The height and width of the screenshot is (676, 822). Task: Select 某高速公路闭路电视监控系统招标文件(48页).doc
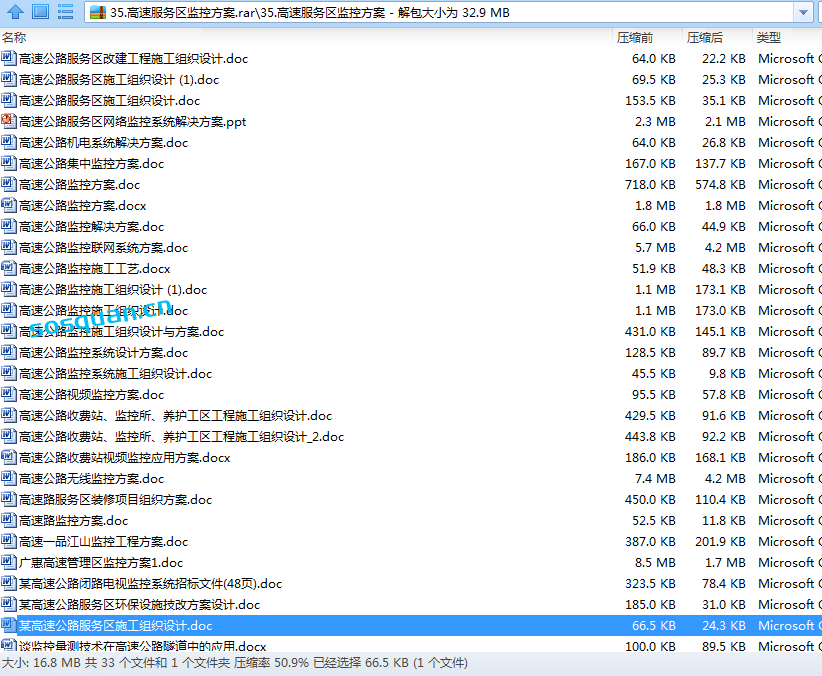[150, 583]
